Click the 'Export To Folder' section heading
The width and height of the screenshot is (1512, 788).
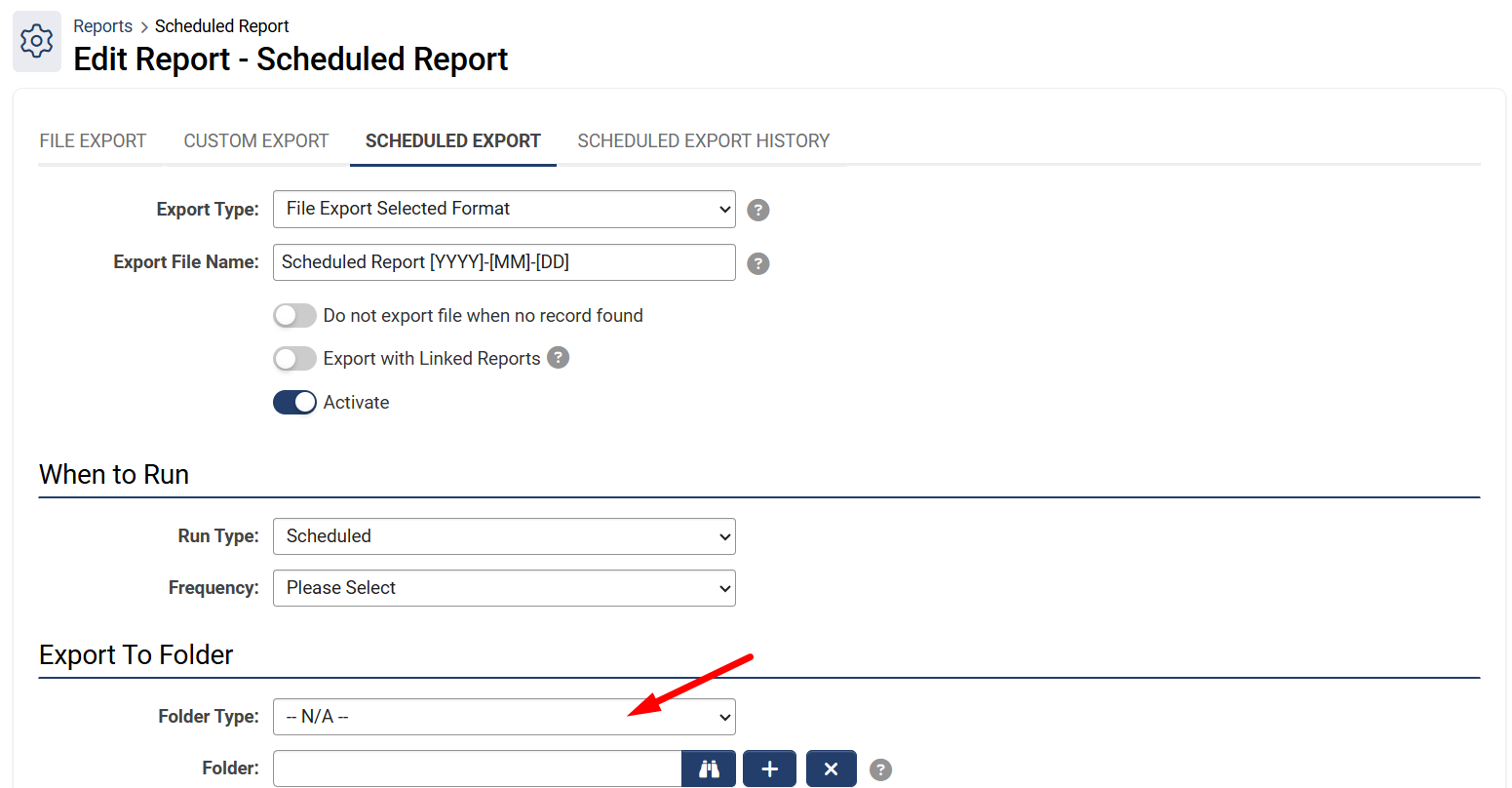click(136, 655)
